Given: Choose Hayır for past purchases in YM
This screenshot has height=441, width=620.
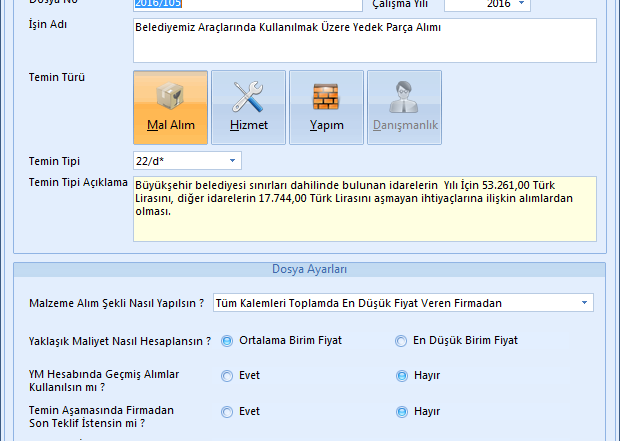Looking at the screenshot, I should [x=402, y=376].
